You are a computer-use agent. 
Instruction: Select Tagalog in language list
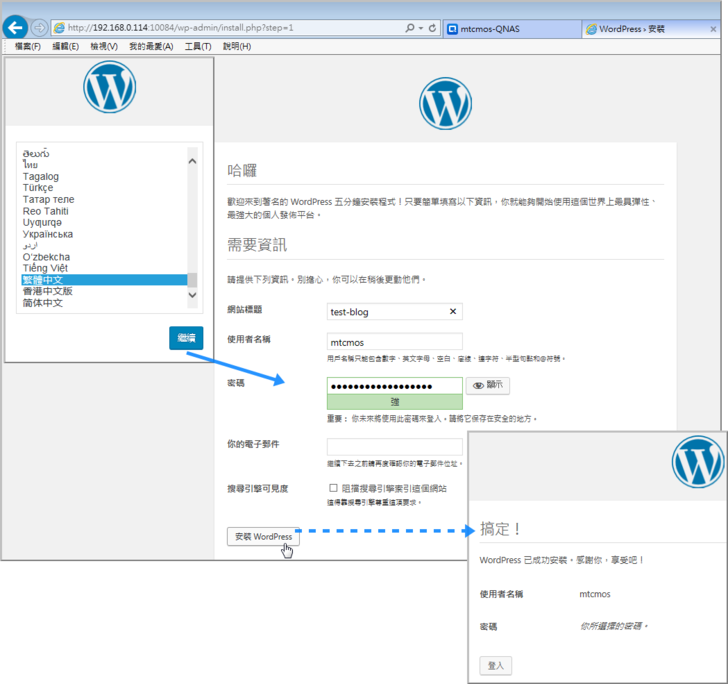click(104, 176)
